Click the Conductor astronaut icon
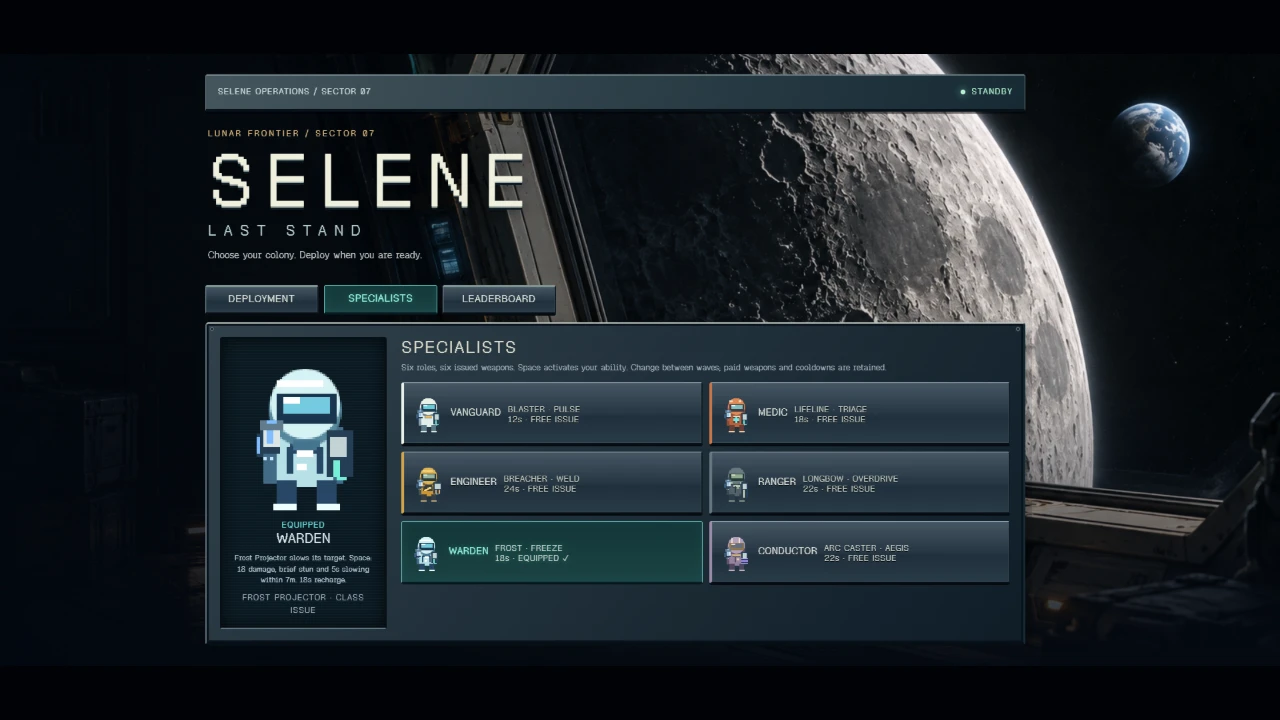 click(736, 553)
